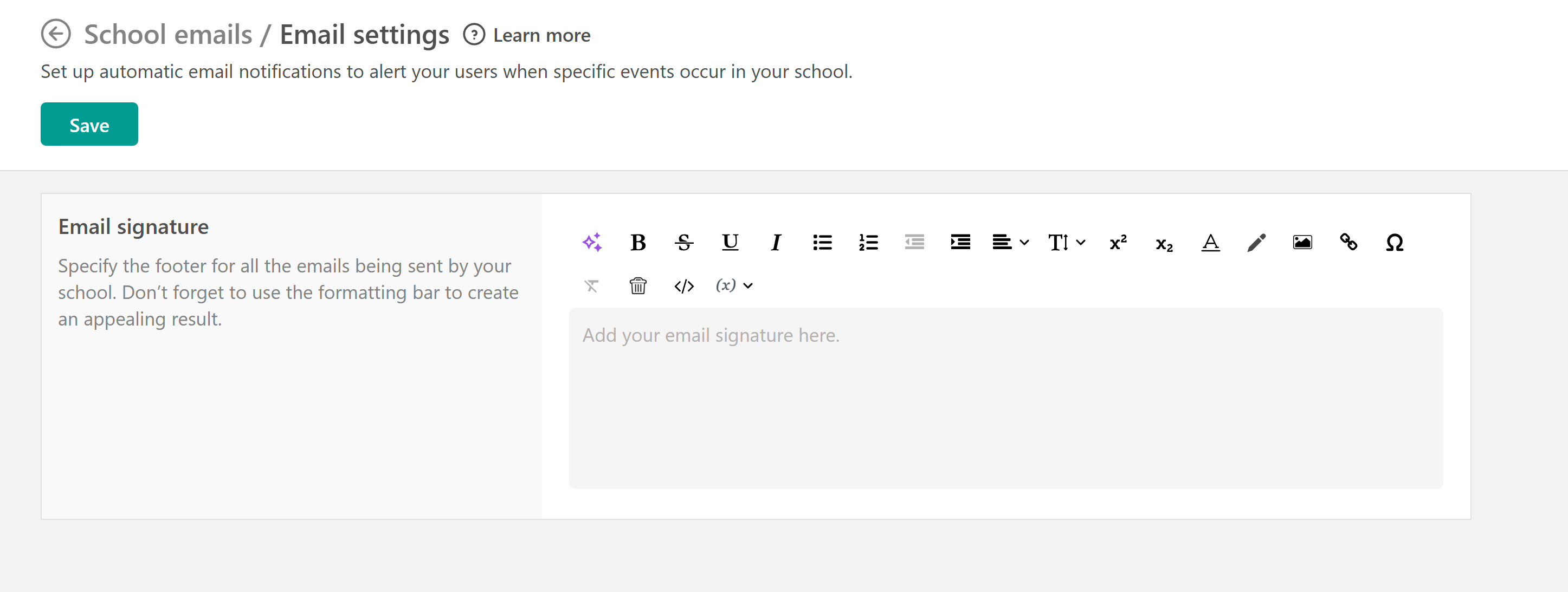This screenshot has height=592, width=1568.
Task: Insert a numbered list
Action: [x=868, y=242]
